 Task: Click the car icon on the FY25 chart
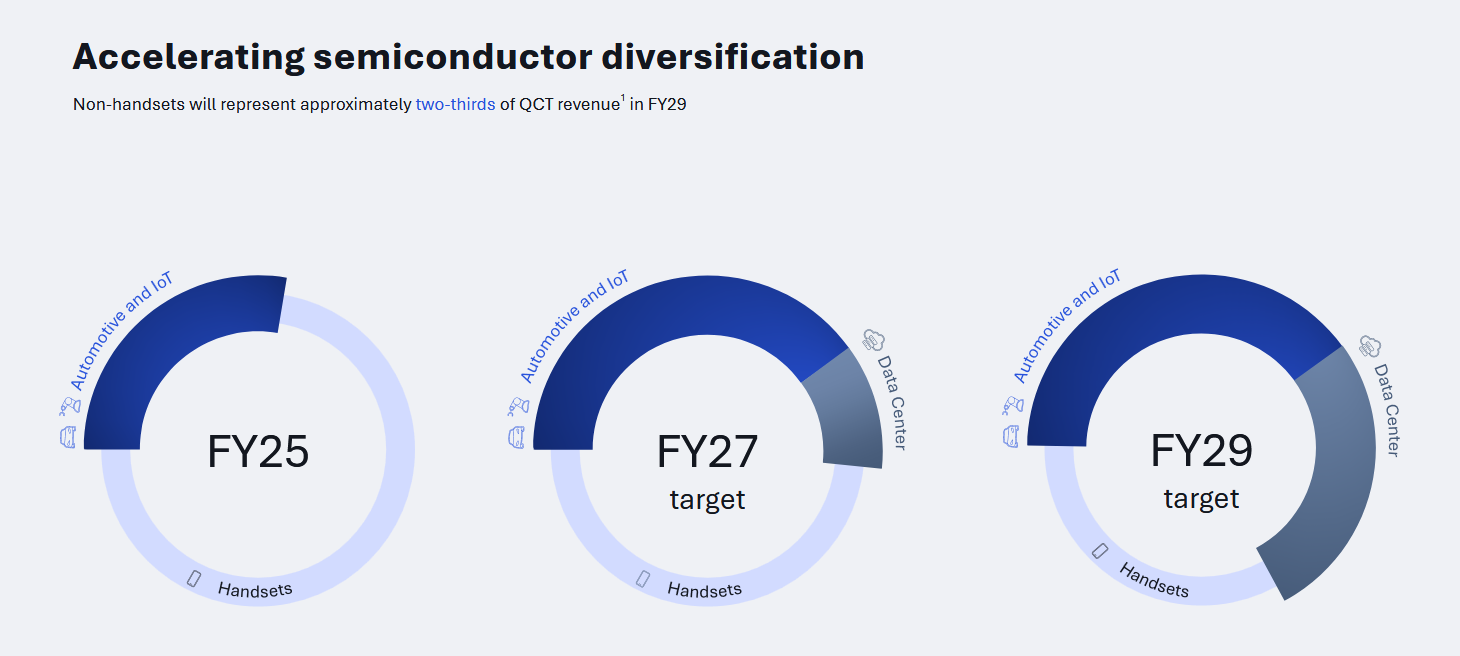tap(69, 437)
